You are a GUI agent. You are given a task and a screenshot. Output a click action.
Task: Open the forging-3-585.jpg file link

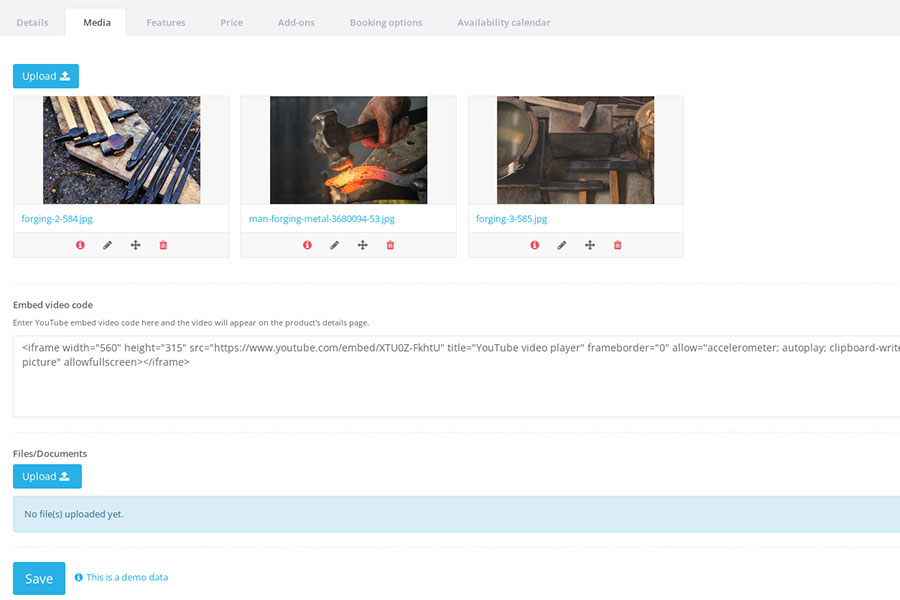click(x=511, y=219)
